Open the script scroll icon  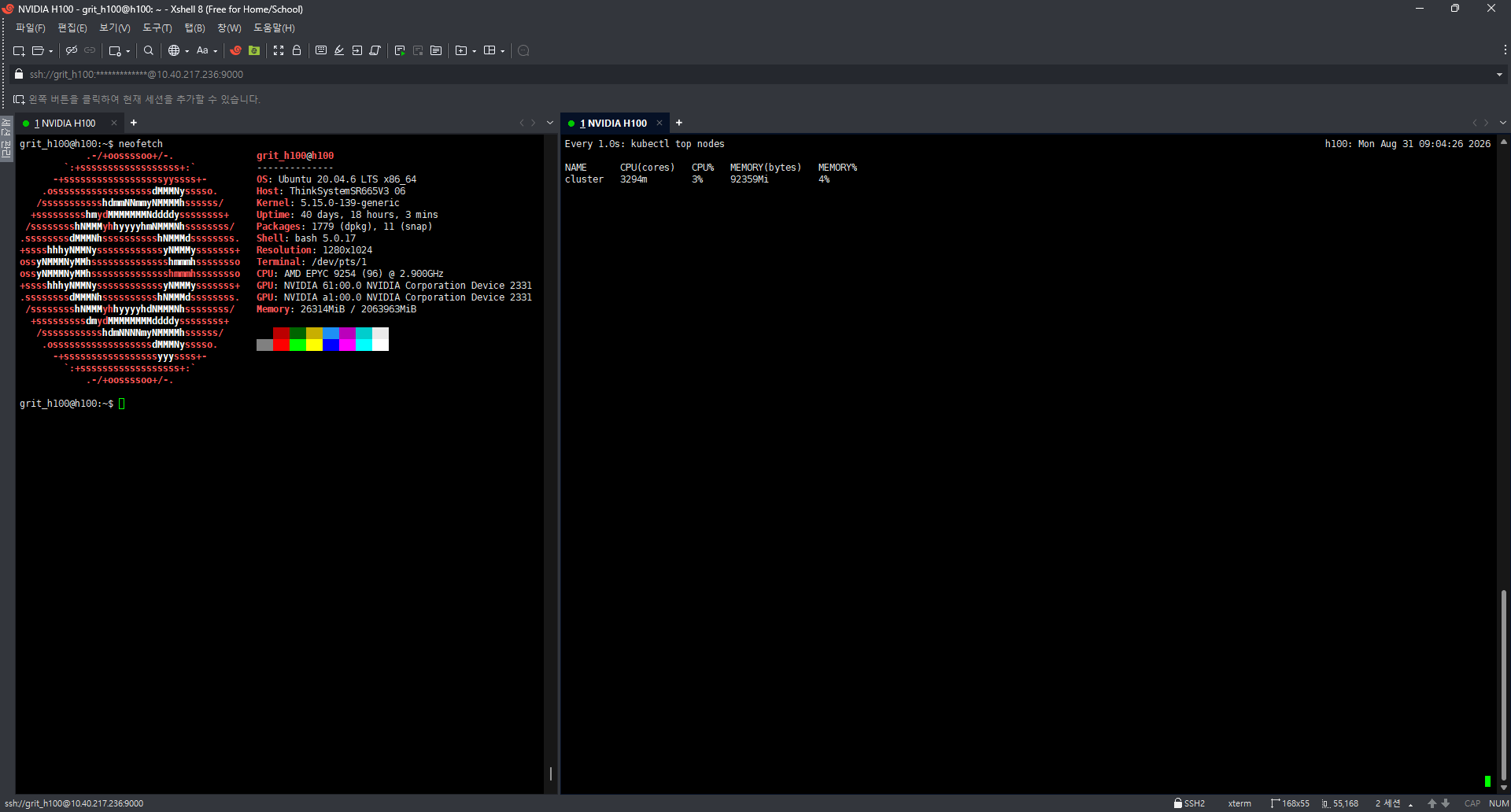(x=375, y=50)
